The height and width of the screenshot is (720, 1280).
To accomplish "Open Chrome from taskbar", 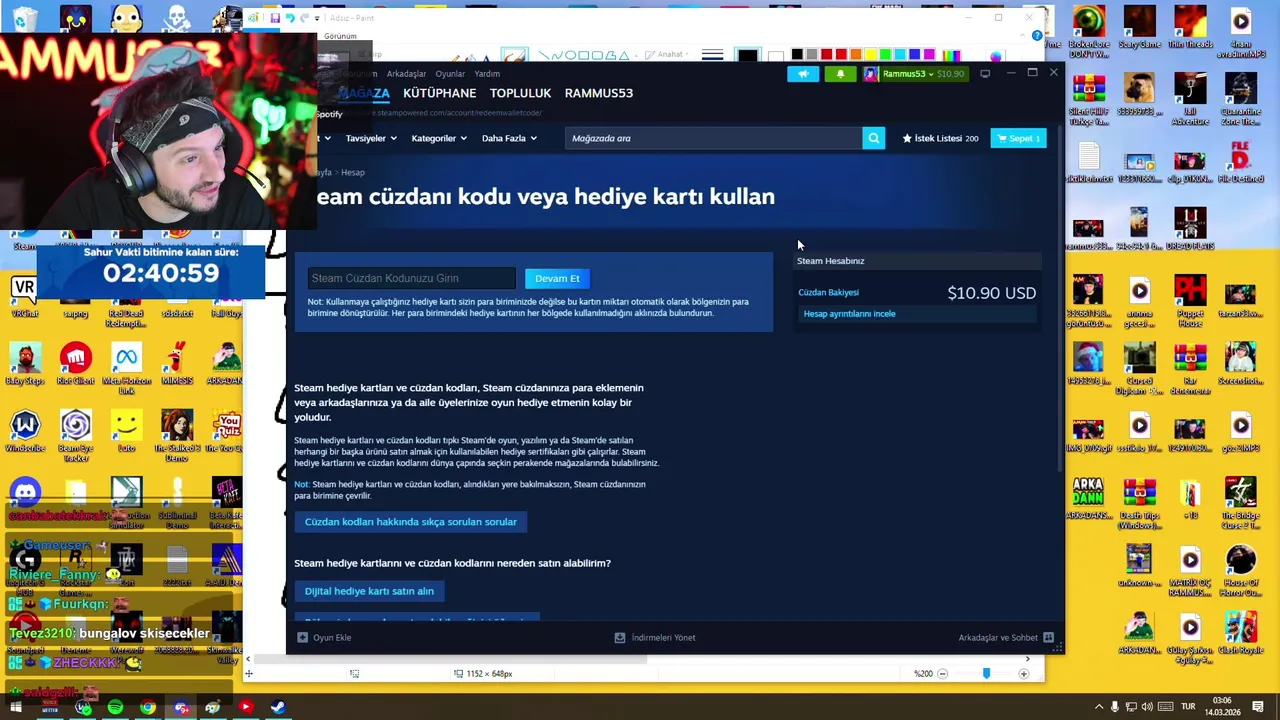I will pos(148,708).
